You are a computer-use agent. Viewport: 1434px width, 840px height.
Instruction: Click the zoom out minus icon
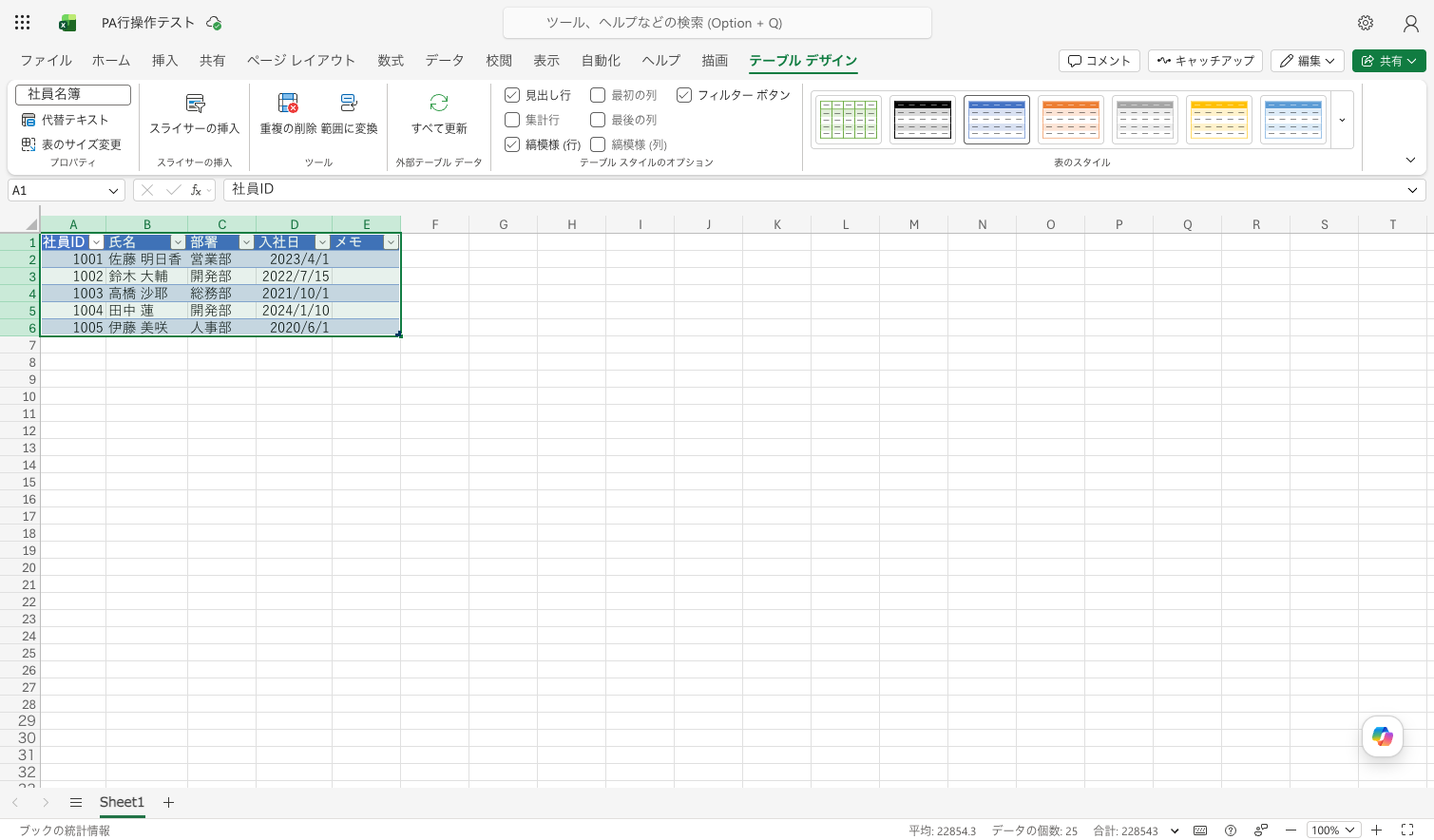tap(1291, 830)
